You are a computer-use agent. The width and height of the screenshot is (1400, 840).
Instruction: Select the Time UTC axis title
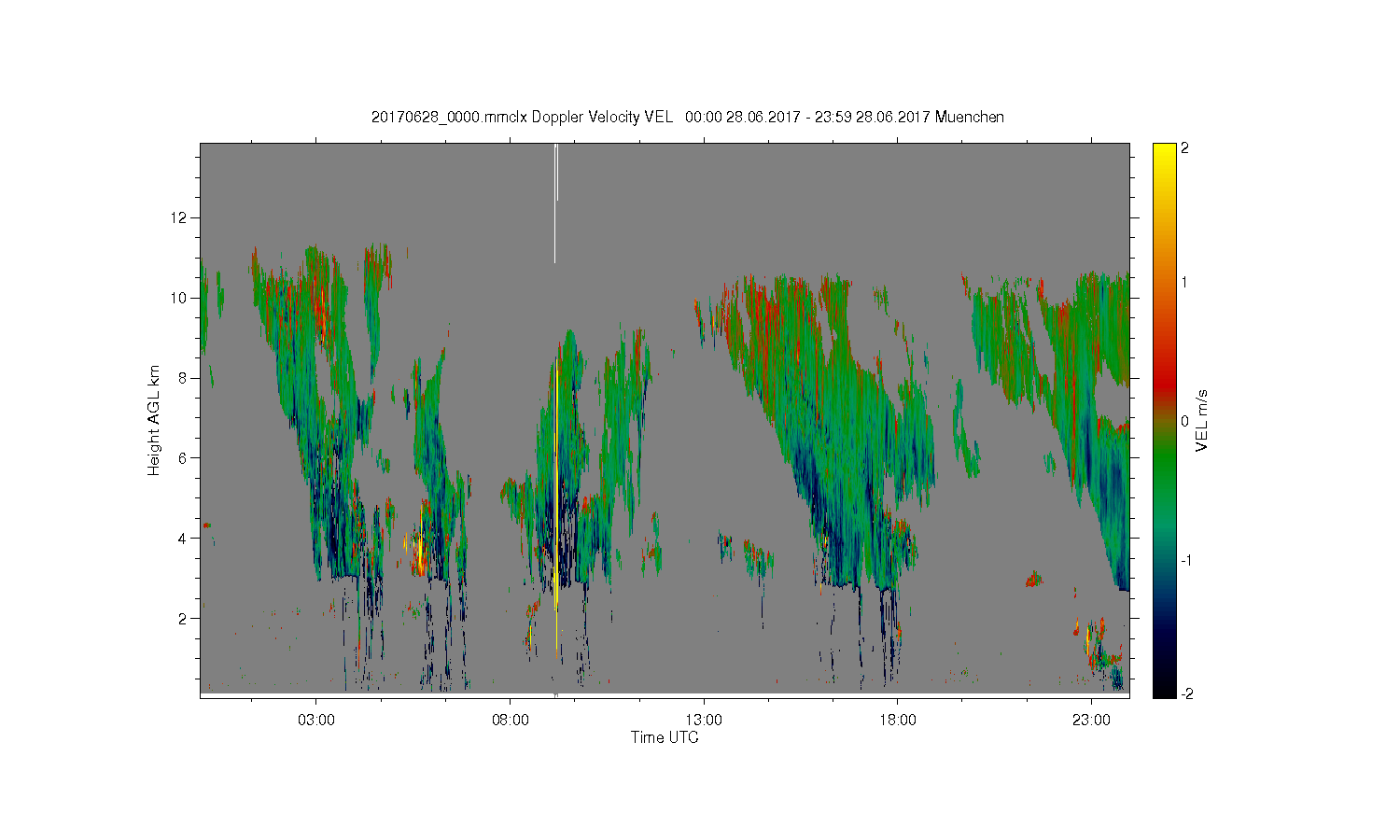[x=665, y=737]
